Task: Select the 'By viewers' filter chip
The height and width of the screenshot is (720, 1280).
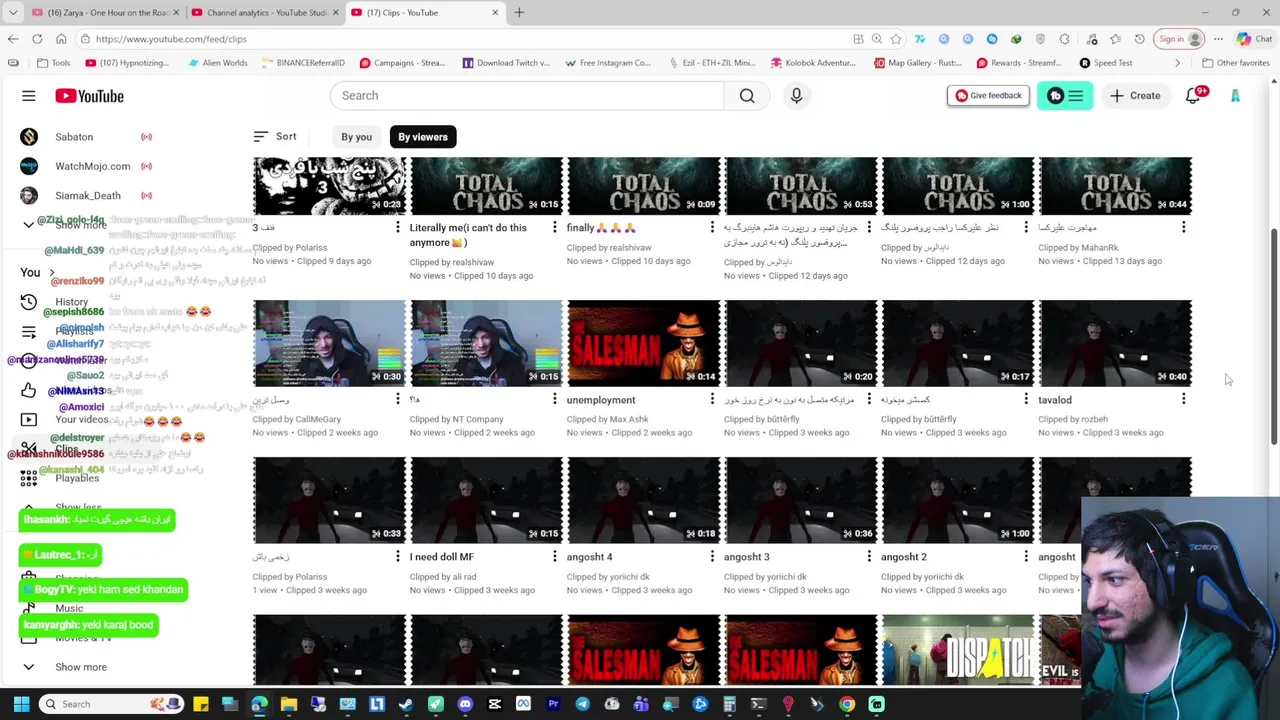Action: coord(423,137)
